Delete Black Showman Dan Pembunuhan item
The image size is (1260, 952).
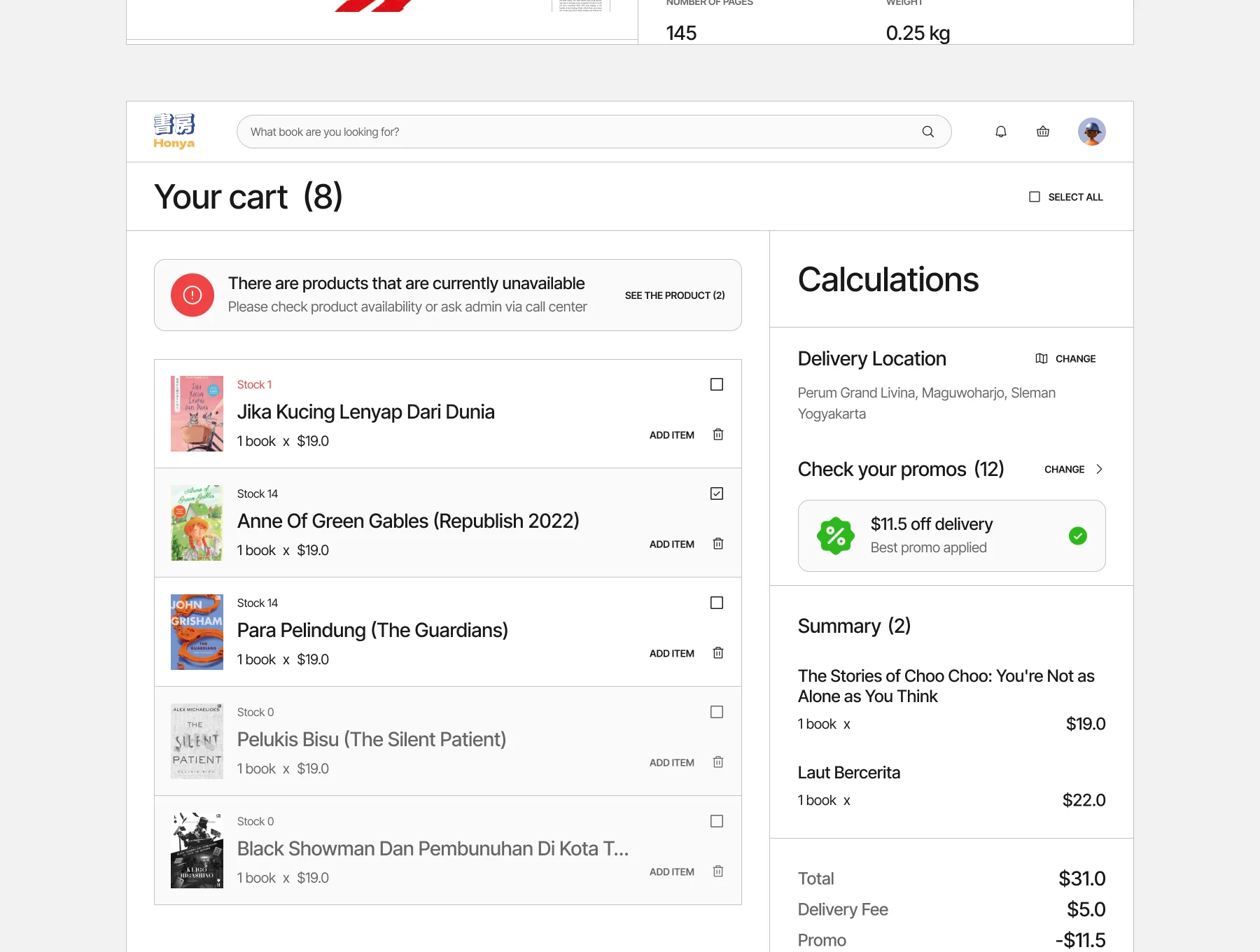point(718,871)
